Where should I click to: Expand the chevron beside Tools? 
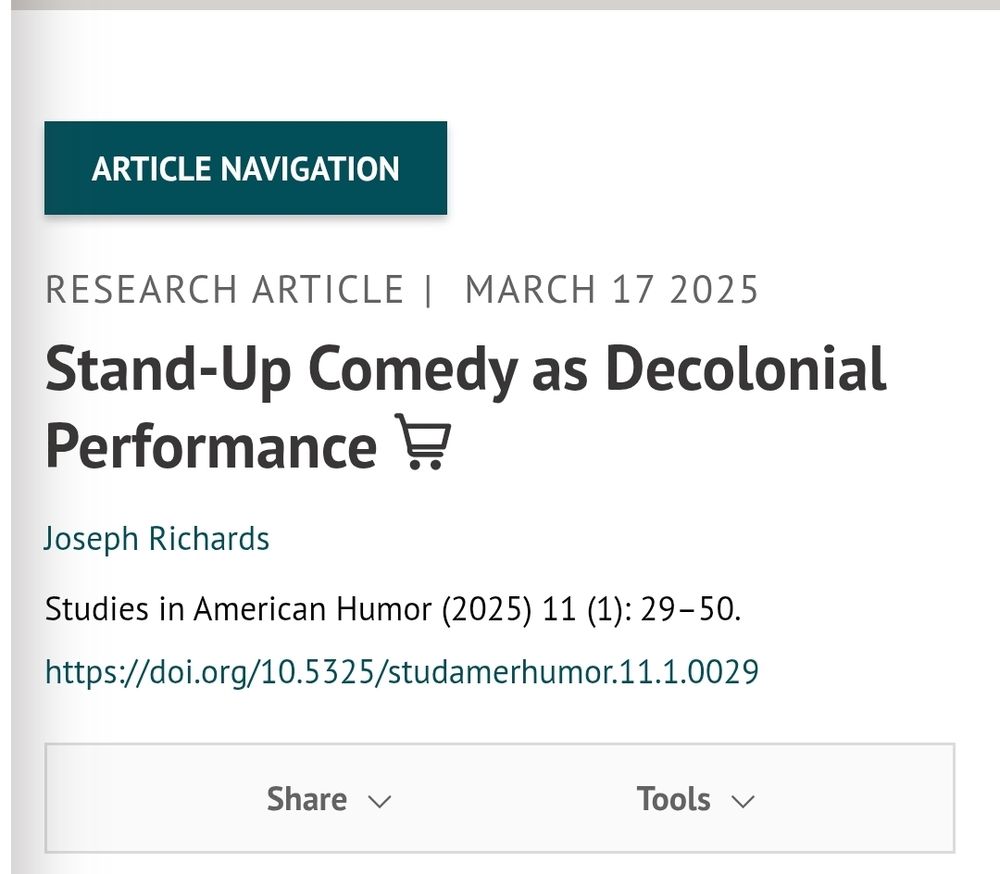[743, 801]
